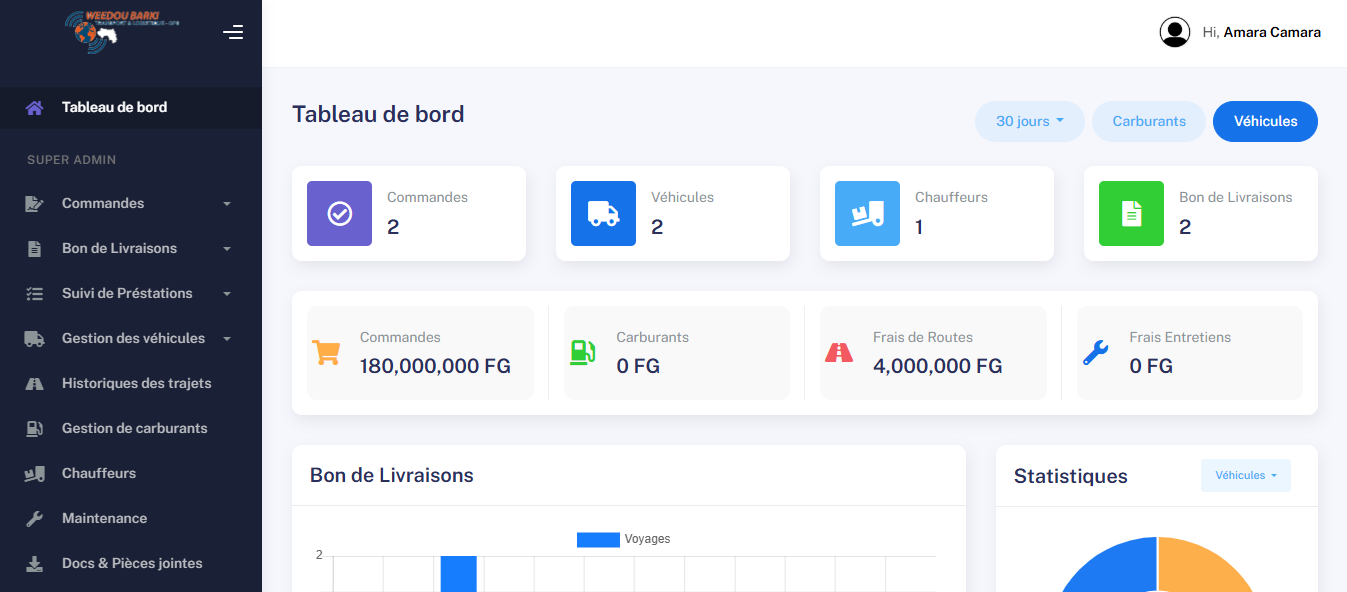Viewport: 1347px width, 592px height.
Task: Activate the Véhicules filter button
Action: [x=1265, y=120]
